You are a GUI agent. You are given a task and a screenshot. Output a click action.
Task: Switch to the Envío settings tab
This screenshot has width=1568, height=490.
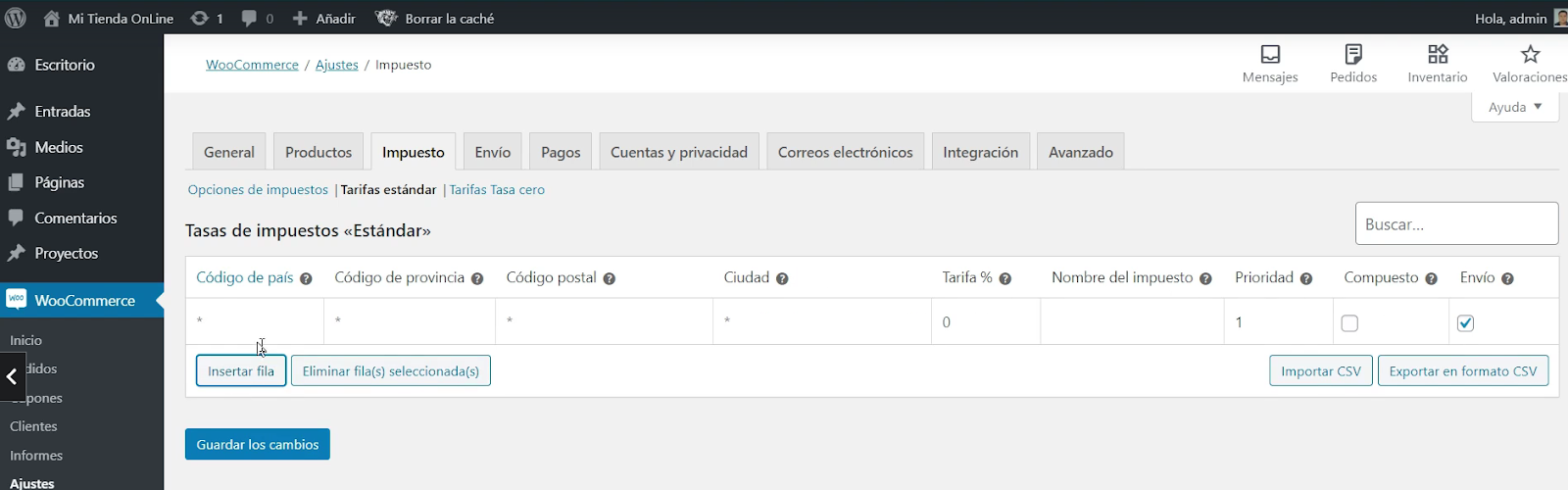click(x=493, y=152)
